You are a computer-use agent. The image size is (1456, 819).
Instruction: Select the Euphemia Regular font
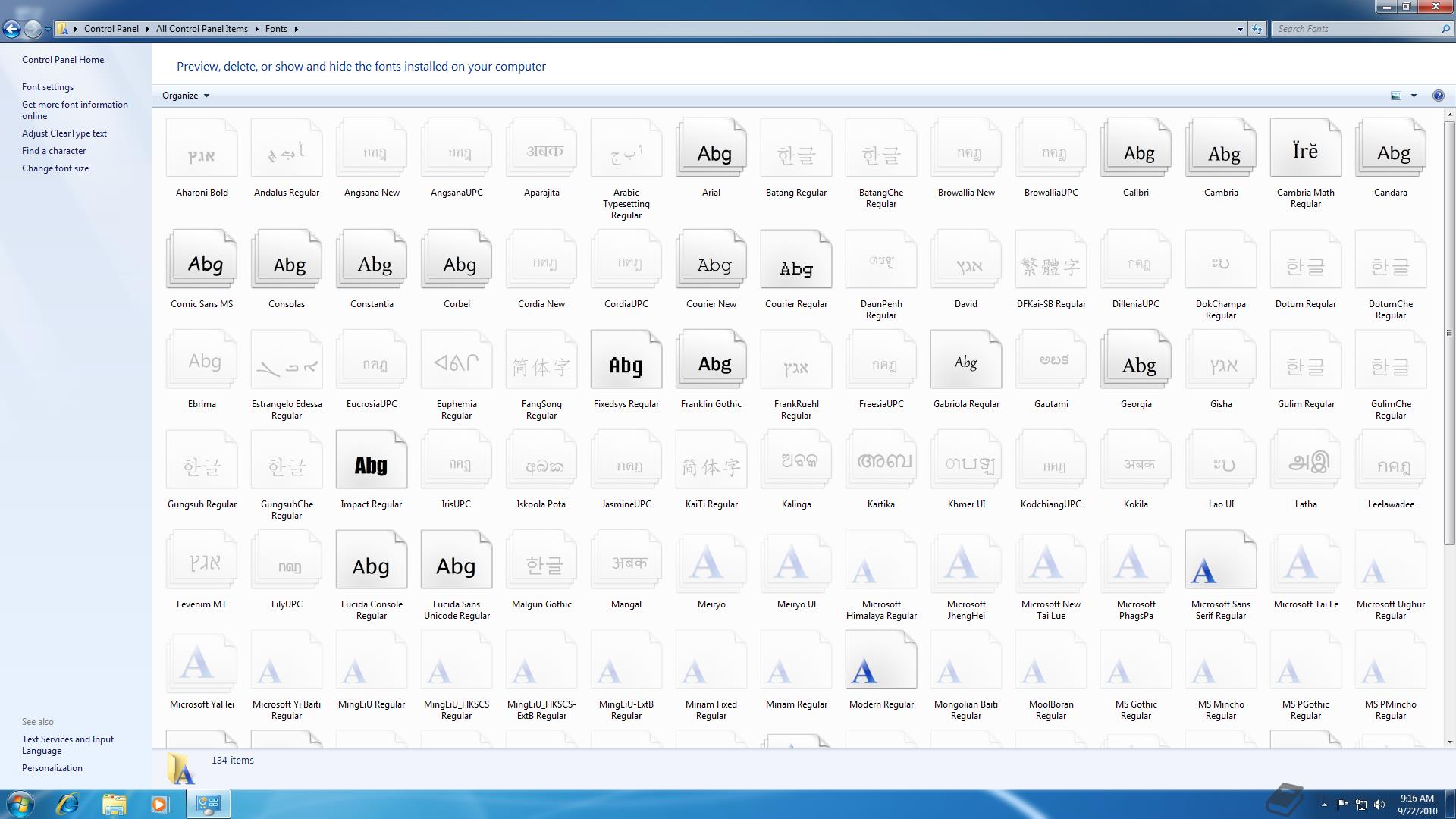tap(457, 360)
